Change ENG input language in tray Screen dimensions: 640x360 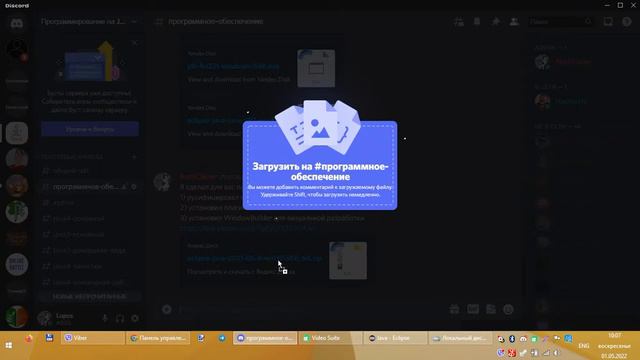coord(584,346)
